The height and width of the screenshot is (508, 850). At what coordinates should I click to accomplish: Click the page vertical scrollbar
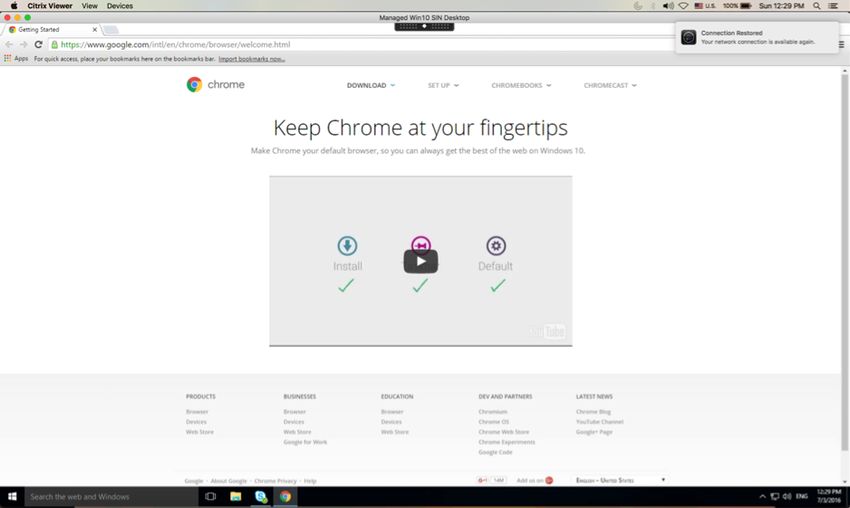[845, 260]
